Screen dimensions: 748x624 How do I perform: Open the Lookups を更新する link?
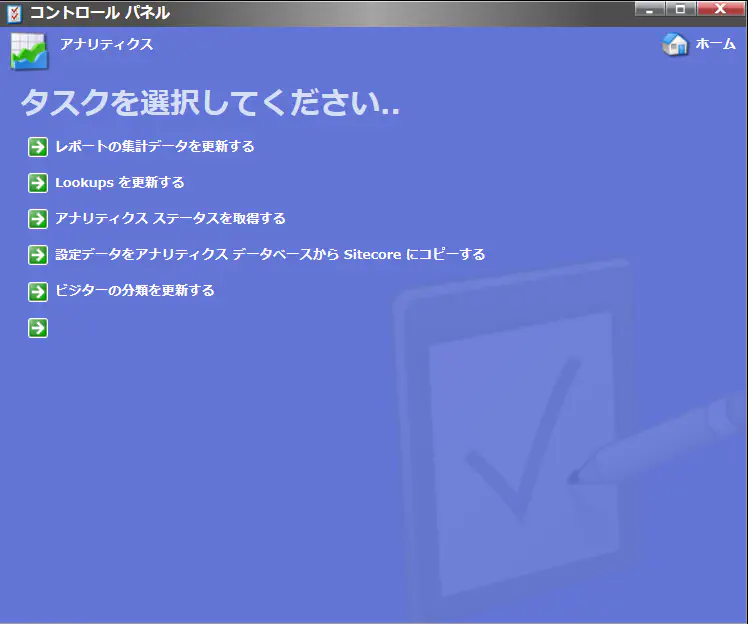pos(120,182)
